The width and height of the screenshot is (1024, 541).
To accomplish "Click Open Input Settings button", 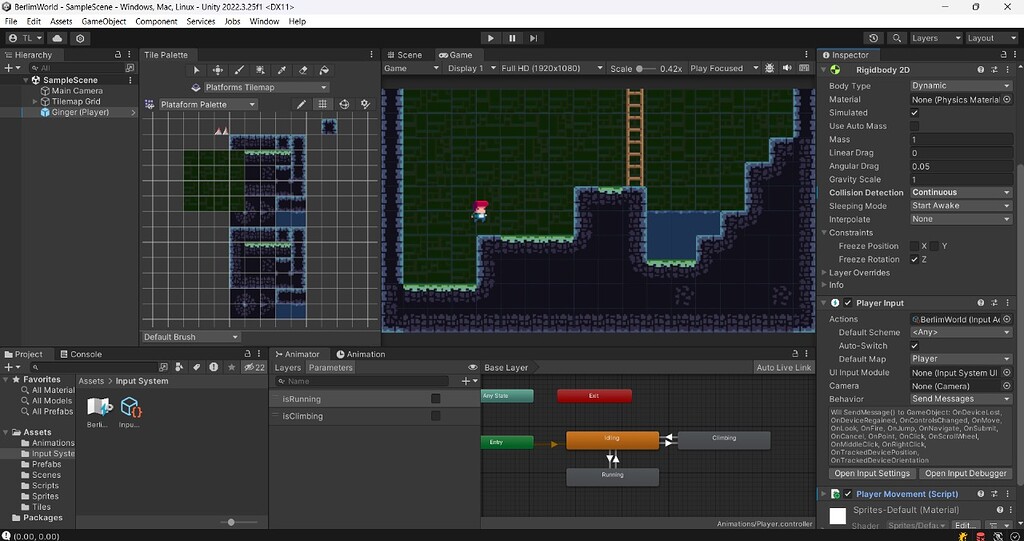I will tap(872, 473).
